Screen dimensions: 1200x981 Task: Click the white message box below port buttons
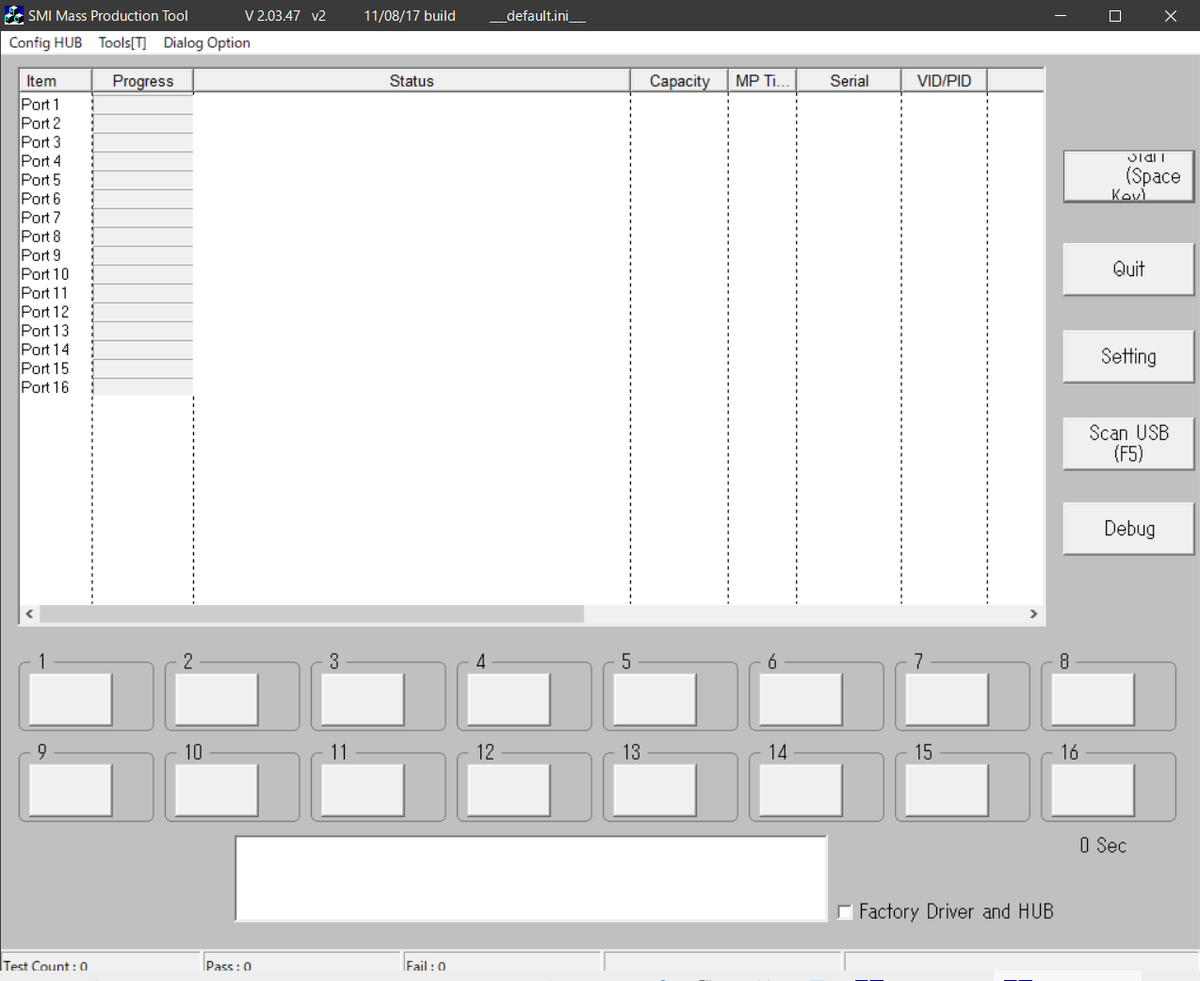pyautogui.click(x=531, y=878)
